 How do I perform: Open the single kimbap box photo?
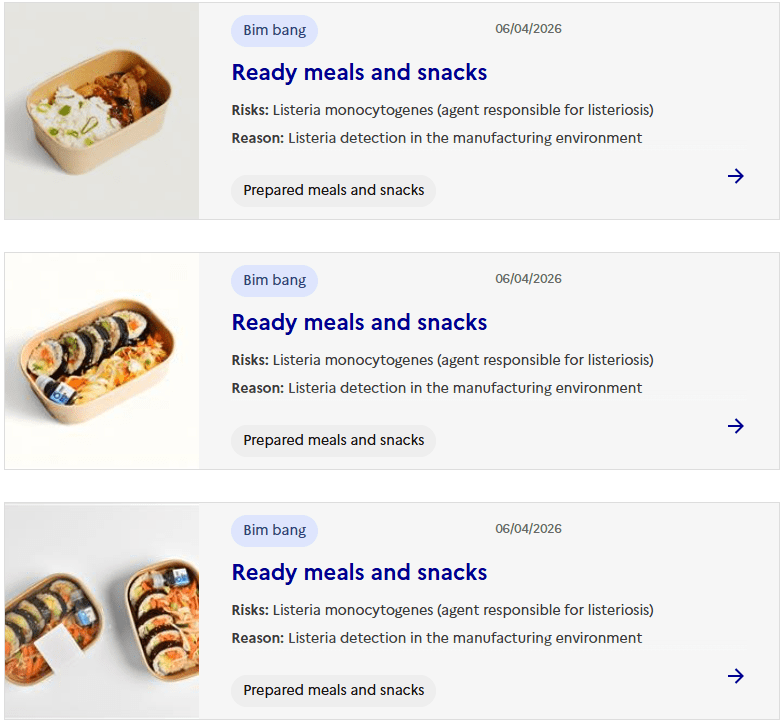[102, 361]
